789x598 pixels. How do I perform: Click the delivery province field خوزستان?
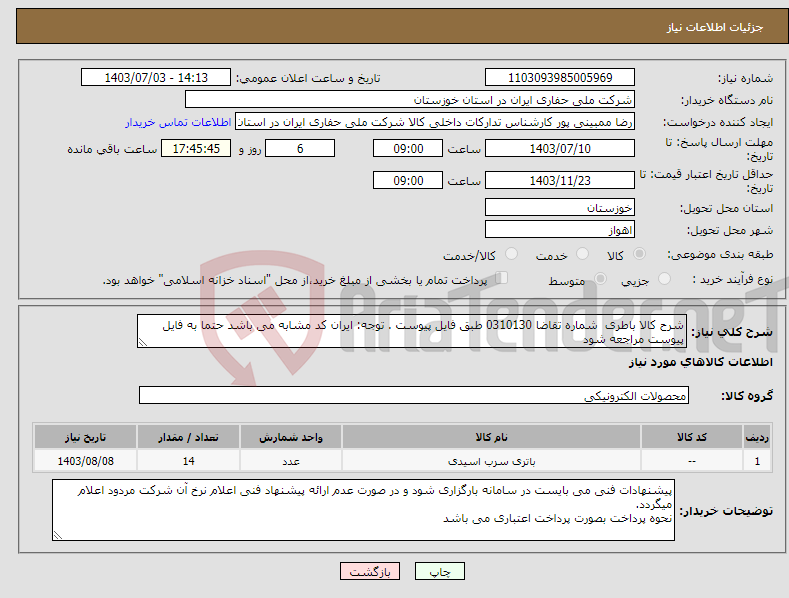point(560,207)
